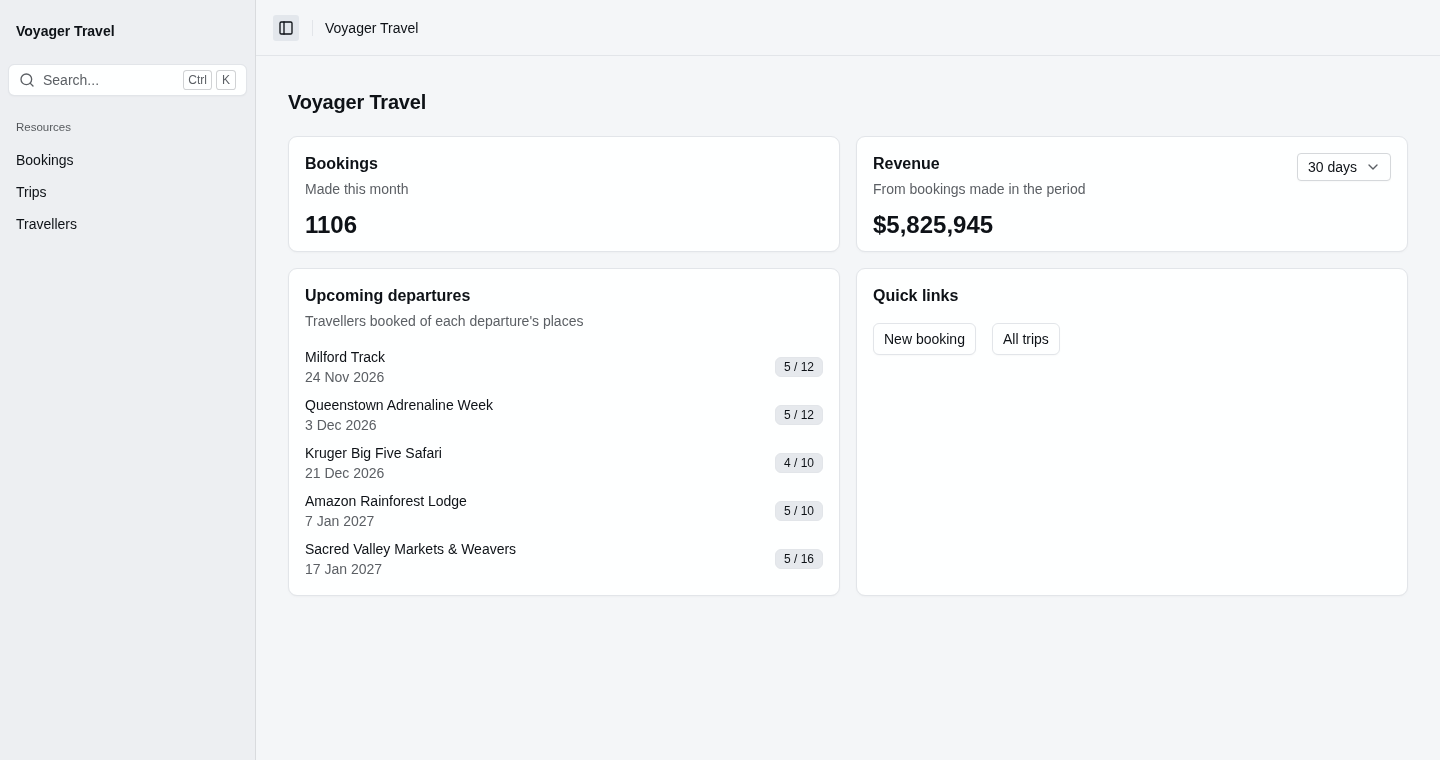Viewport: 1440px width, 760px height.
Task: Click the All trips button
Action: point(1026,339)
